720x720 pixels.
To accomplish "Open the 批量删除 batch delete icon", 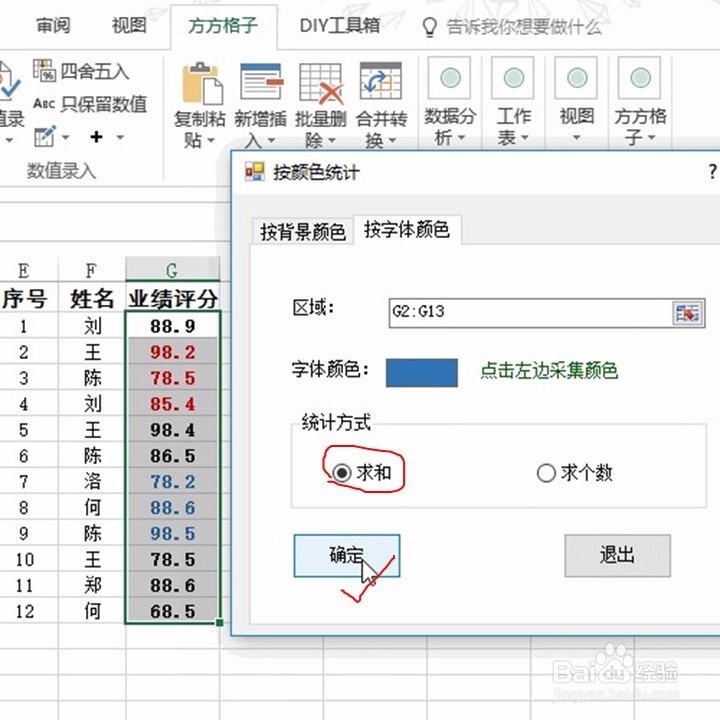I will 321,83.
